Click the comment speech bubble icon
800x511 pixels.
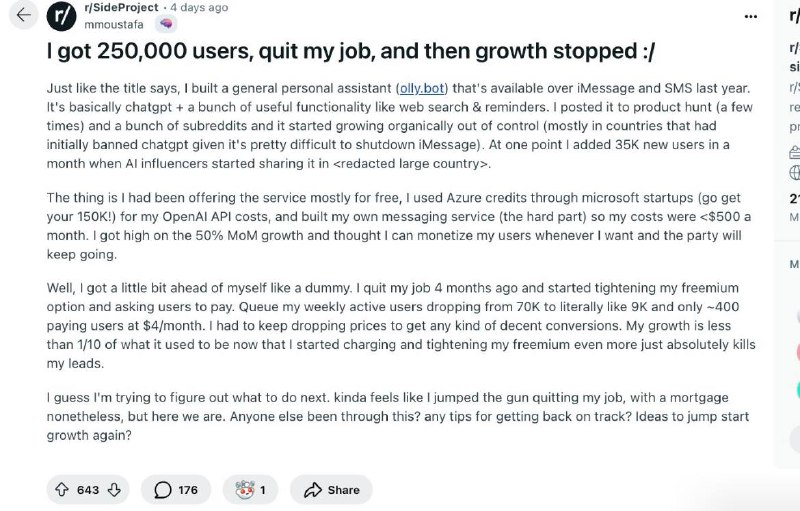pyautogui.click(x=162, y=490)
